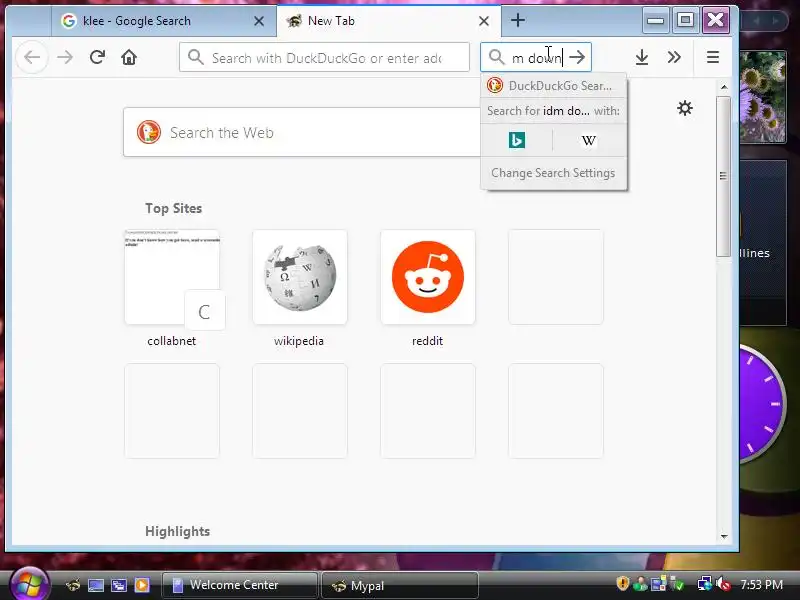800x600 pixels.
Task: Click the forward navigation arrow
Action: pyautogui.click(x=65, y=57)
